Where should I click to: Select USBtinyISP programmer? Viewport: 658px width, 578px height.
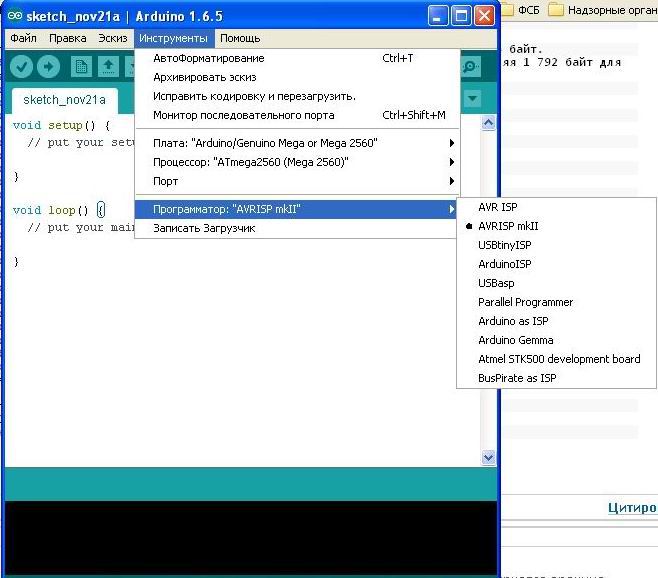point(556,245)
